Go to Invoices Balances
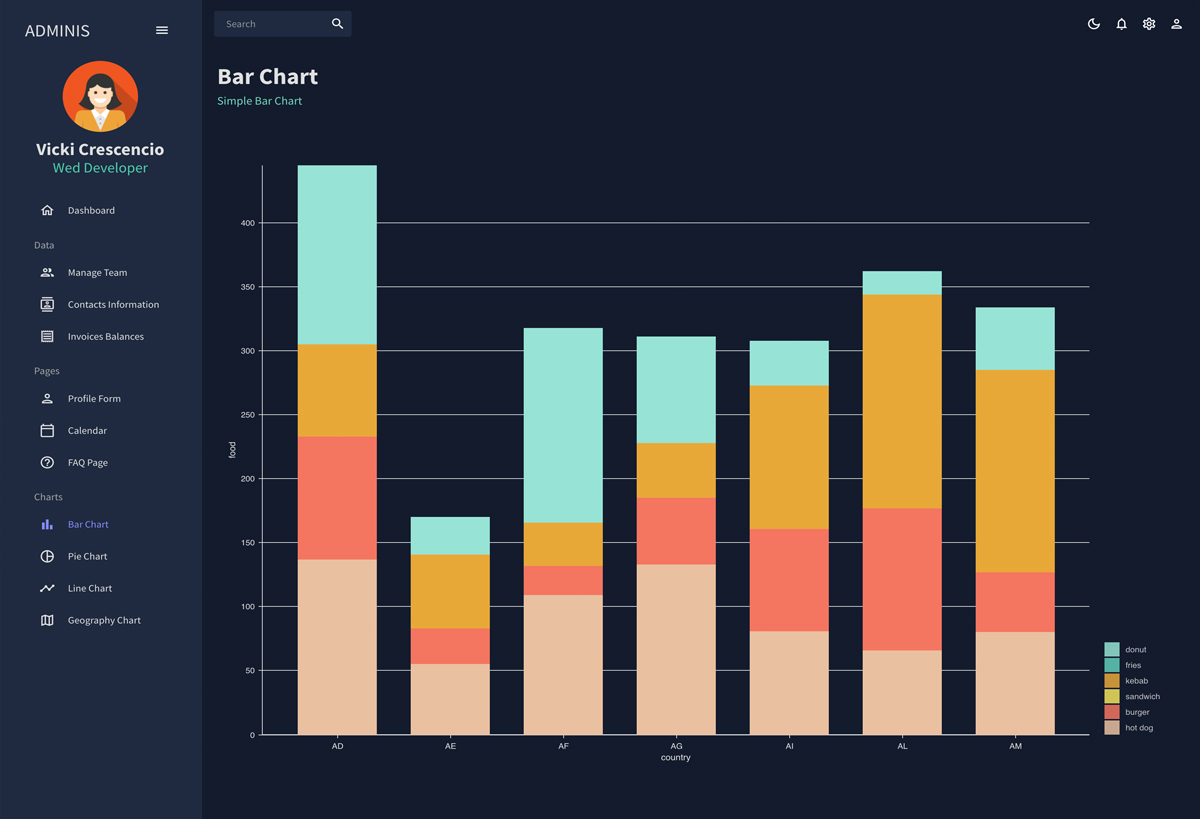This screenshot has height=819, width=1200. point(105,336)
